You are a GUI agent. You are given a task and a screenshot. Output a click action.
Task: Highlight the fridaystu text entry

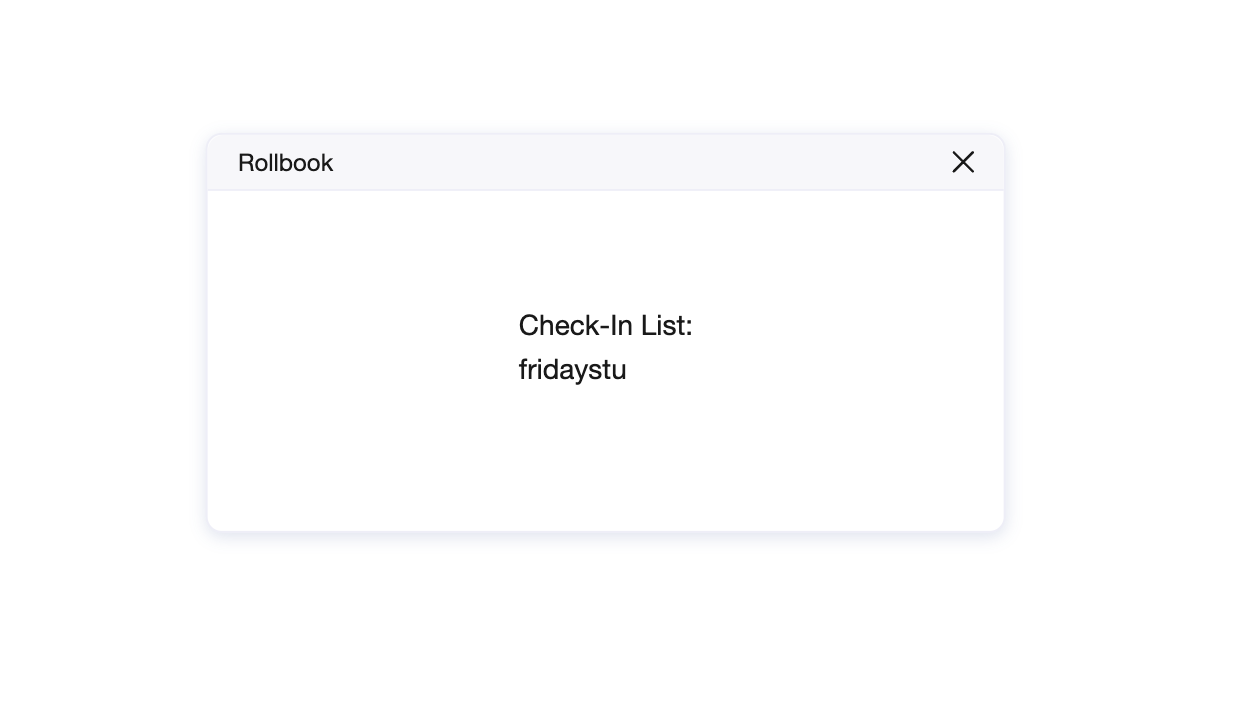pyautogui.click(x=572, y=370)
